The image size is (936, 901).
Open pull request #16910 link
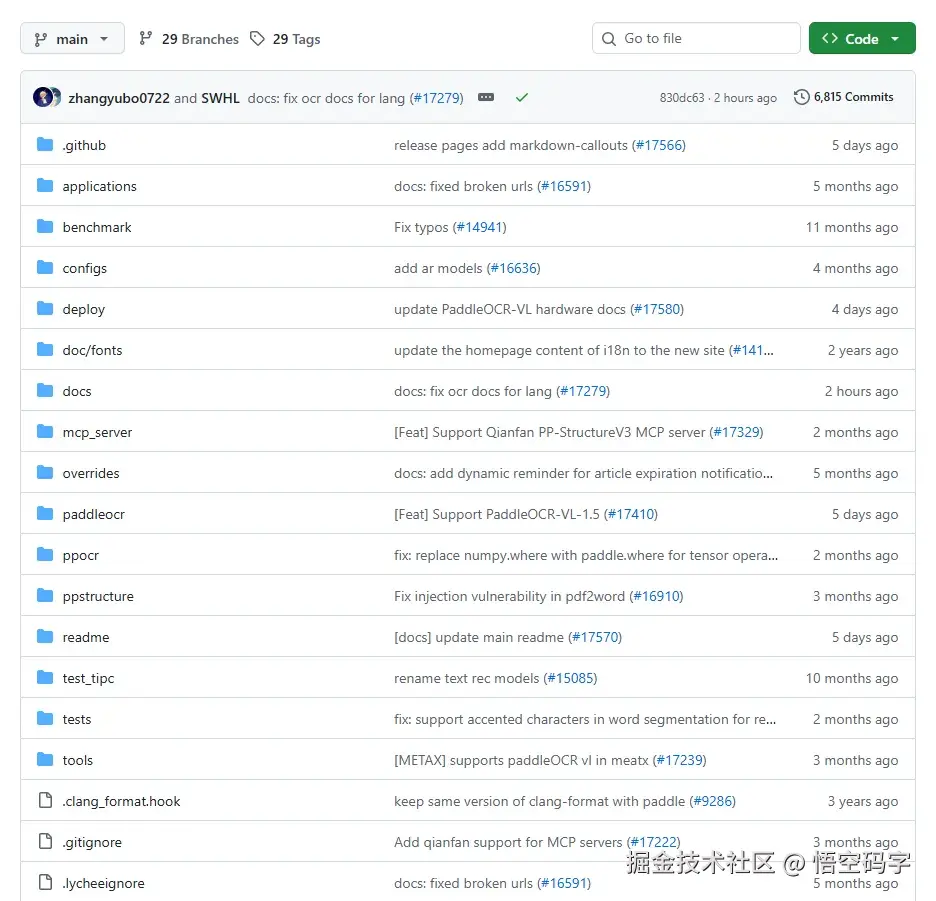point(656,596)
